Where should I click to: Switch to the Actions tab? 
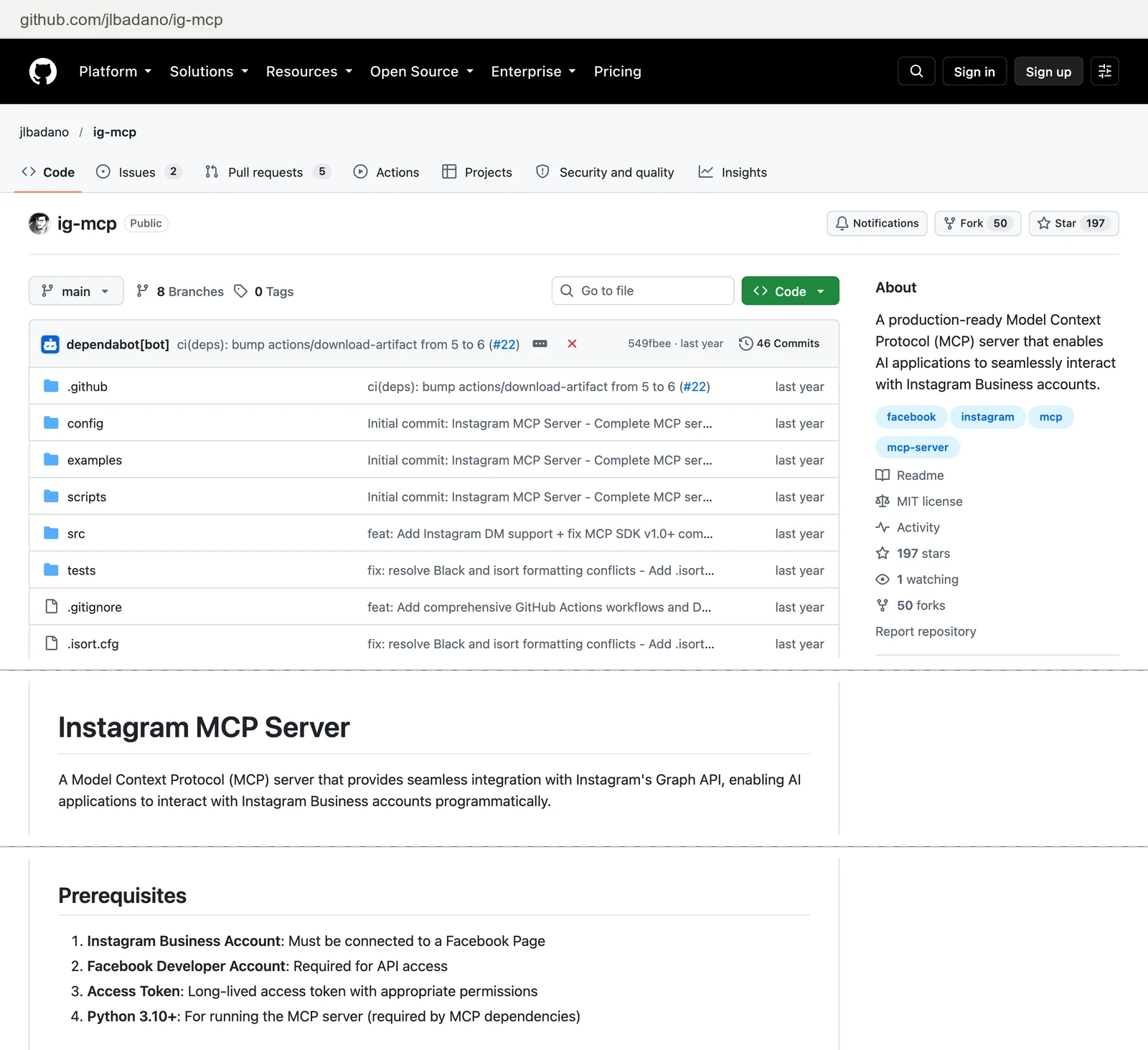[x=386, y=172]
